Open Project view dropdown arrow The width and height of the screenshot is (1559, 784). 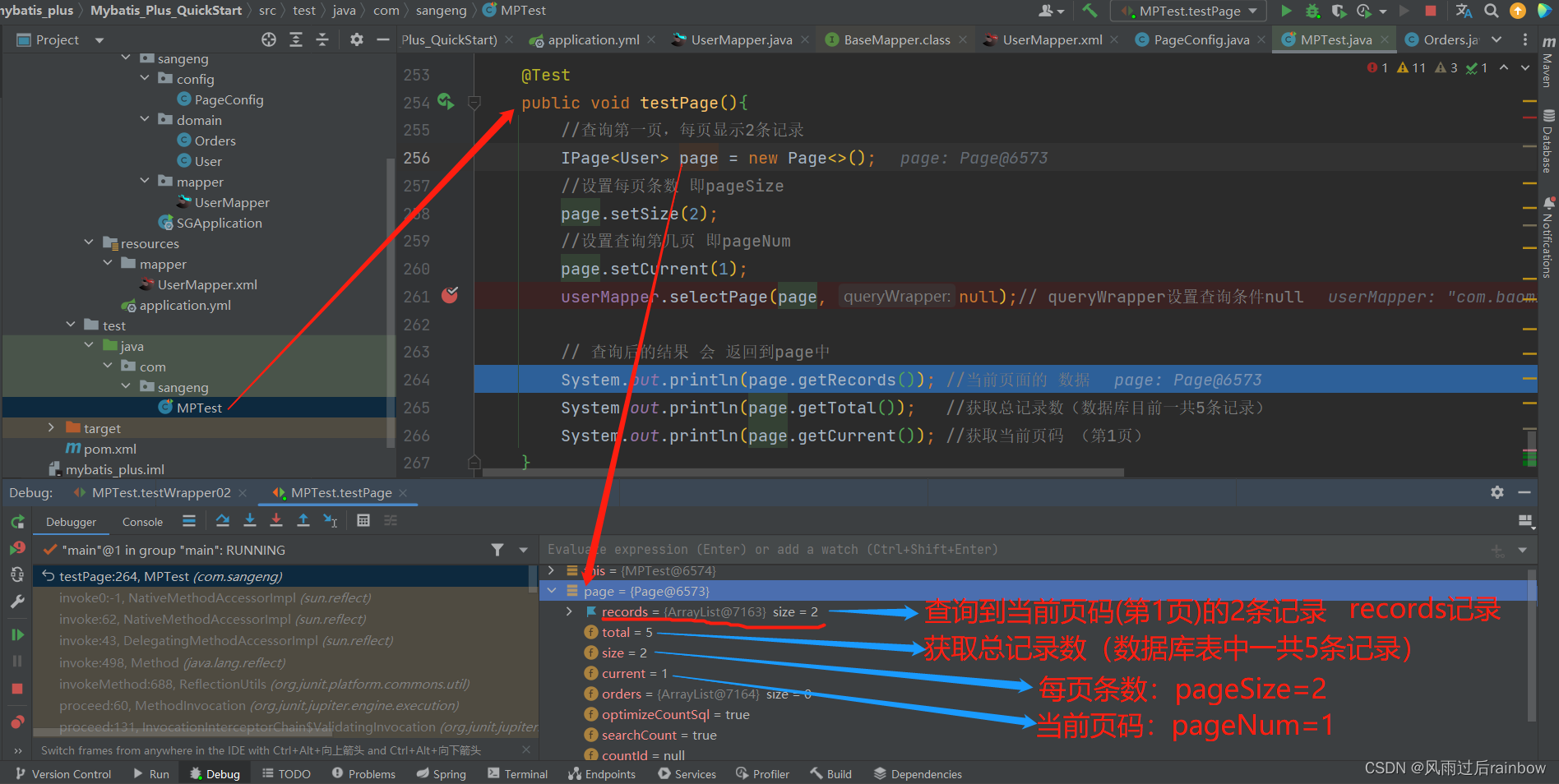(x=99, y=40)
